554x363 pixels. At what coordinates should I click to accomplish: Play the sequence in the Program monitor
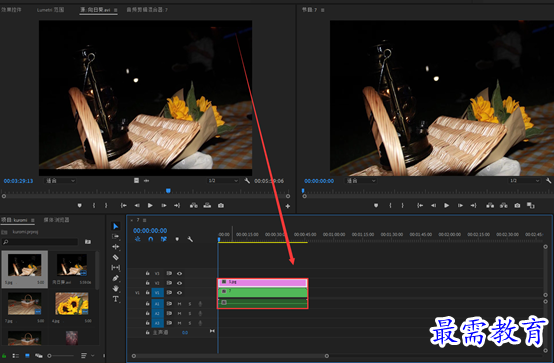point(447,205)
